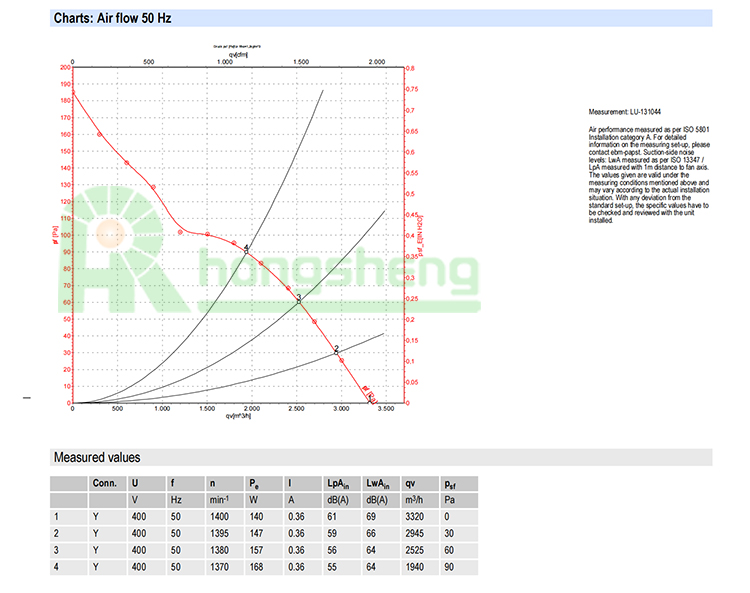
Task: Click the "m³/h" unit cell
Action: point(414,500)
